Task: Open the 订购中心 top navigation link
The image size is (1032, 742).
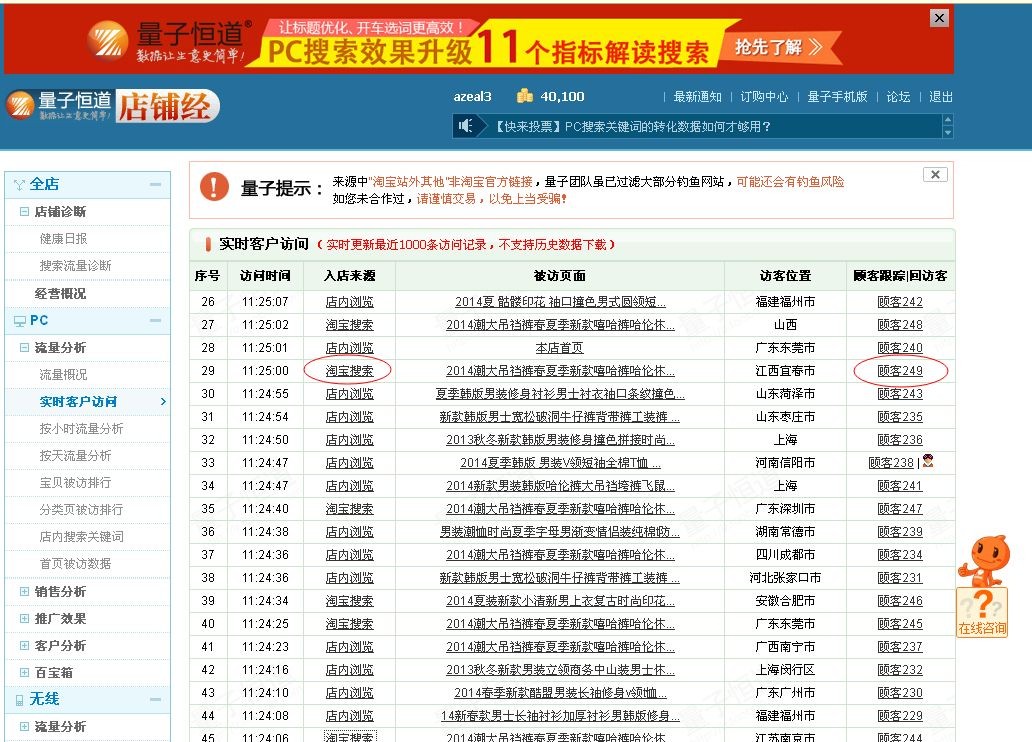Action: [763, 97]
